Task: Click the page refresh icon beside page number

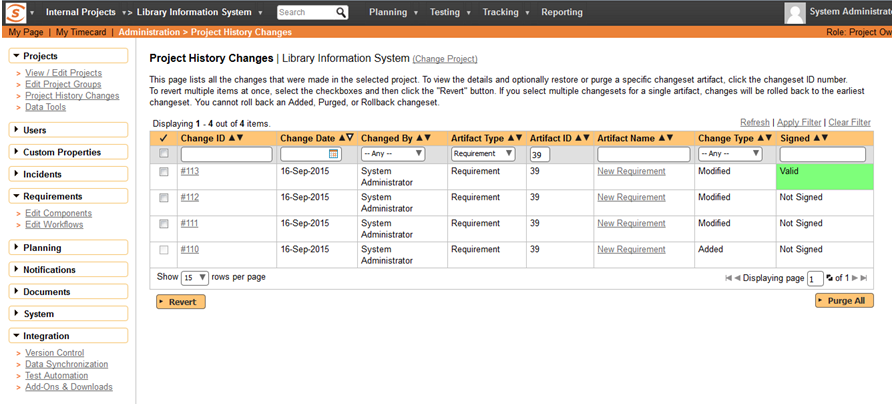Action: tap(830, 278)
